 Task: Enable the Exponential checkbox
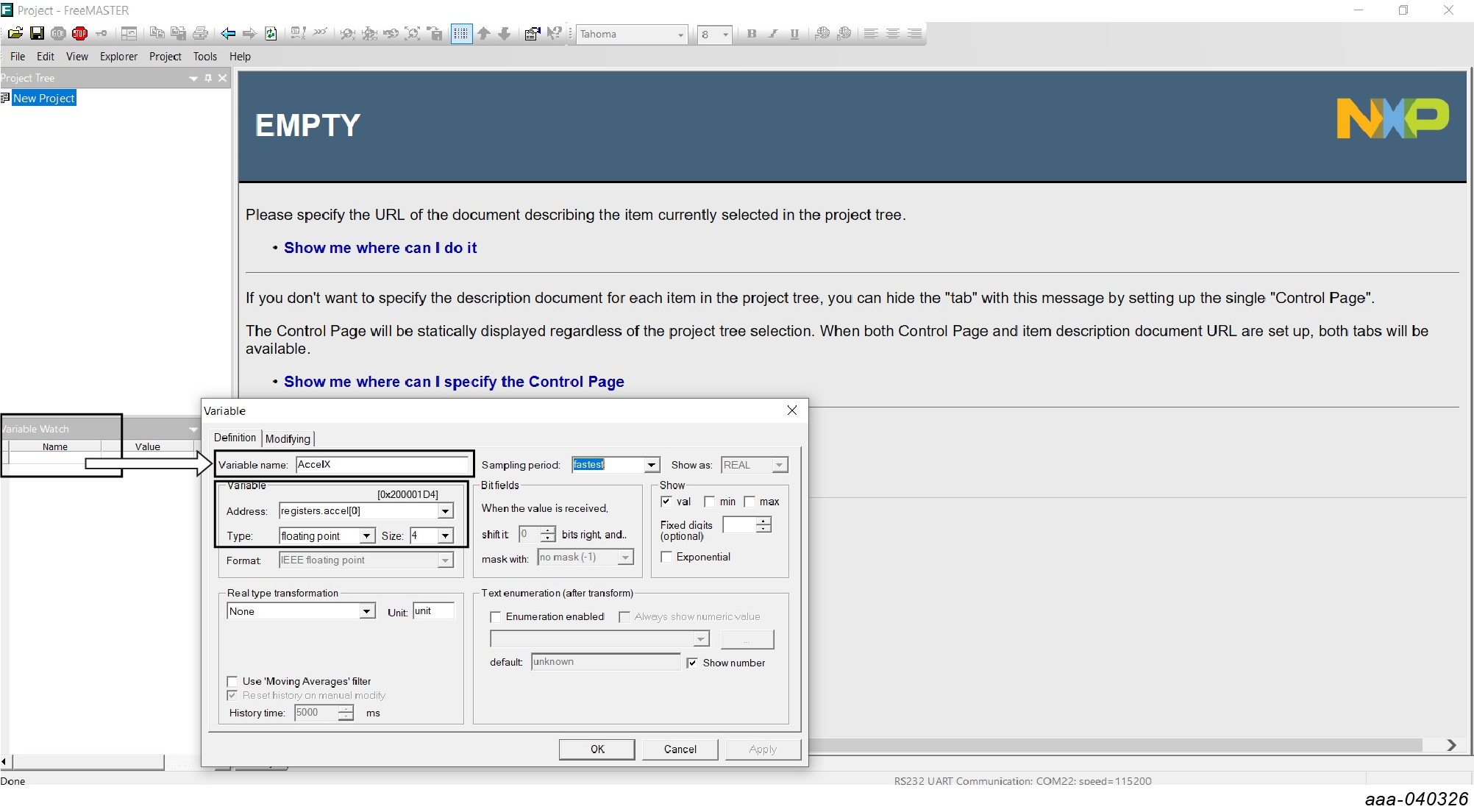[666, 557]
